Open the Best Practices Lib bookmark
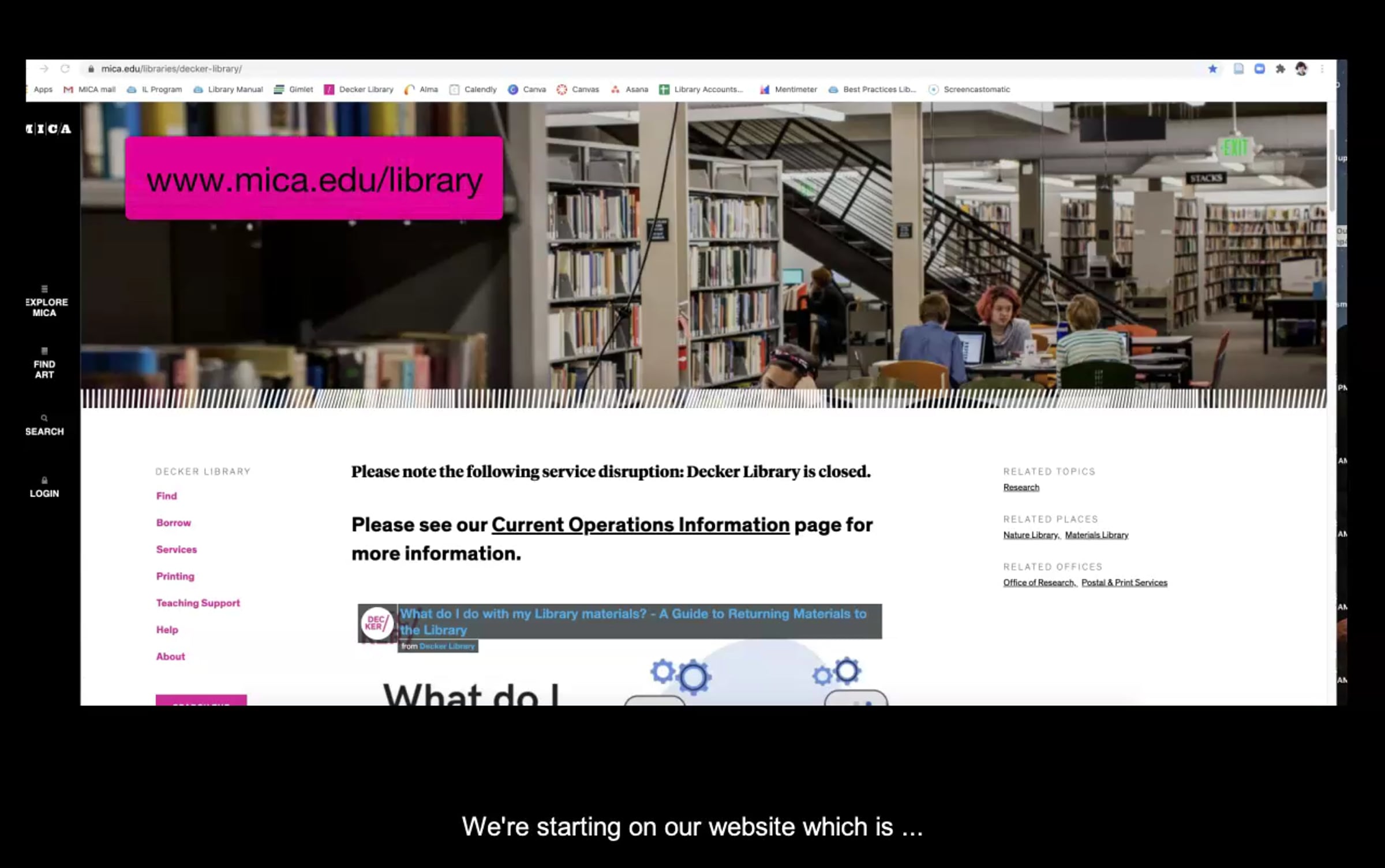This screenshot has width=1385, height=868. (x=872, y=89)
